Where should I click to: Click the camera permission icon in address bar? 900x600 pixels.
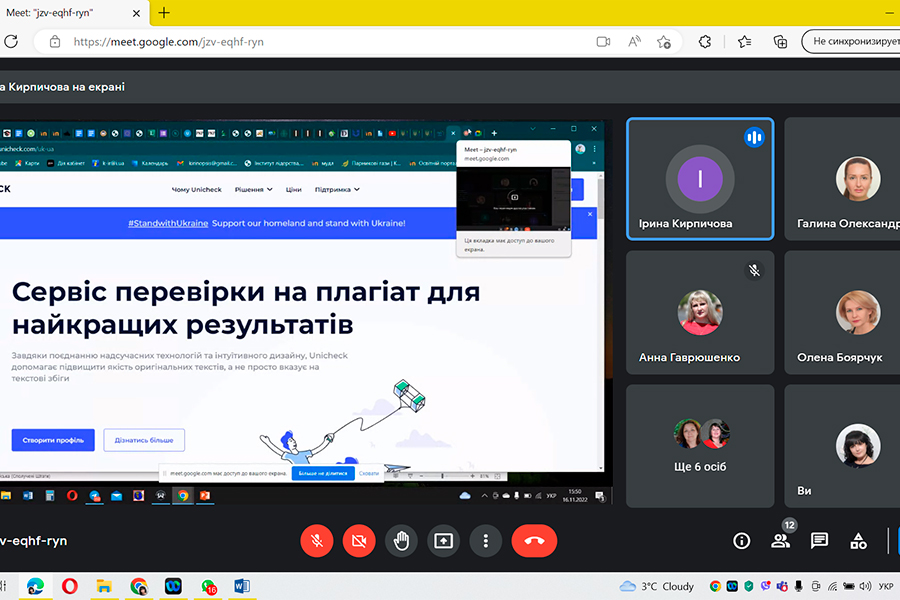603,41
